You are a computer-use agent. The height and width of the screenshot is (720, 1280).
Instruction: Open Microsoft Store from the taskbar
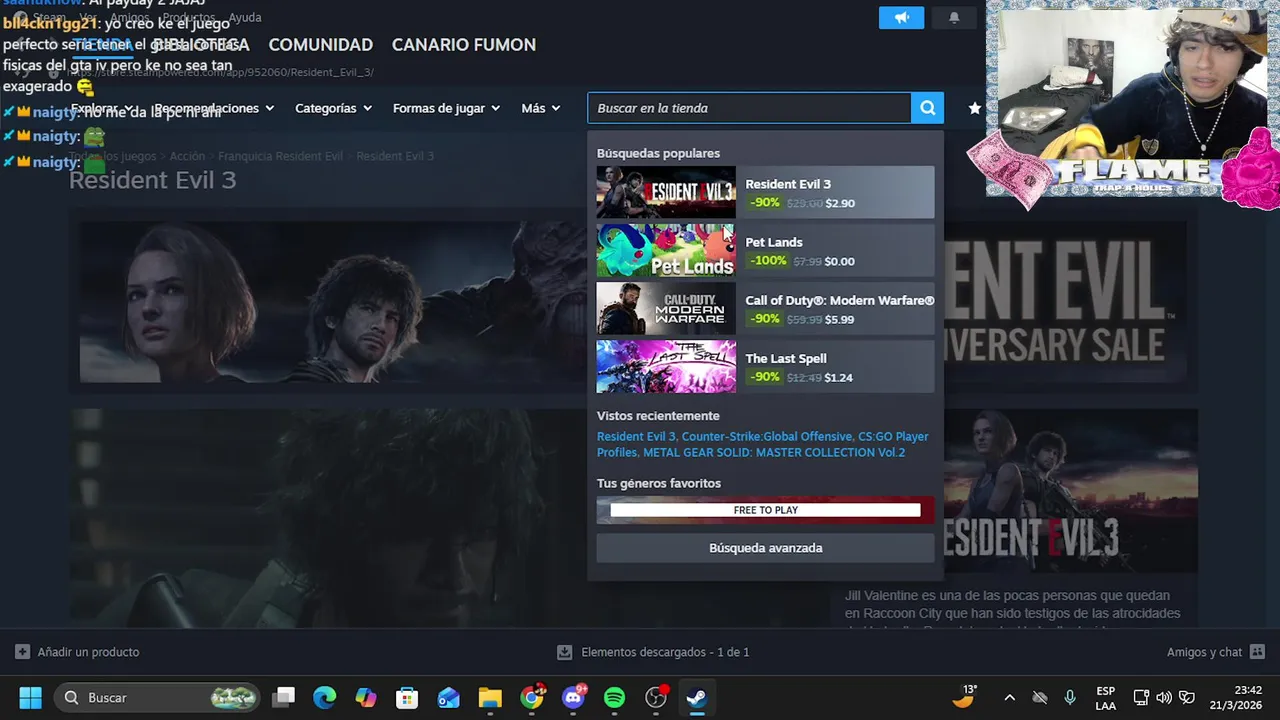[x=407, y=697]
